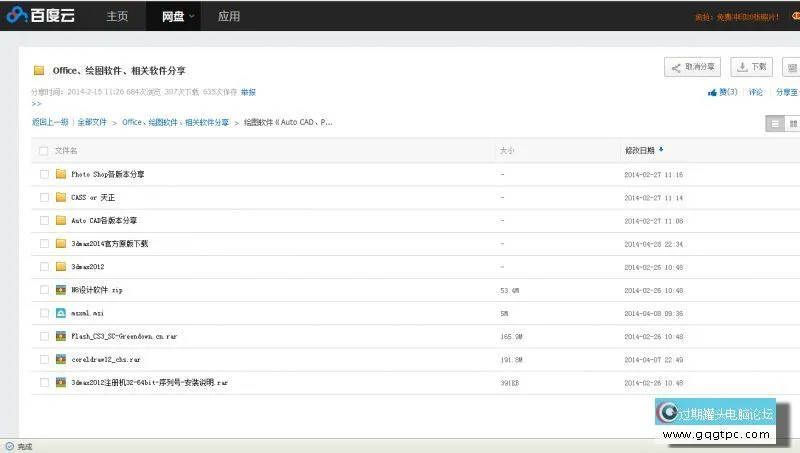The image size is (800, 453).
Task: Click the CASS or 天正 folder icon
Action: [61, 197]
